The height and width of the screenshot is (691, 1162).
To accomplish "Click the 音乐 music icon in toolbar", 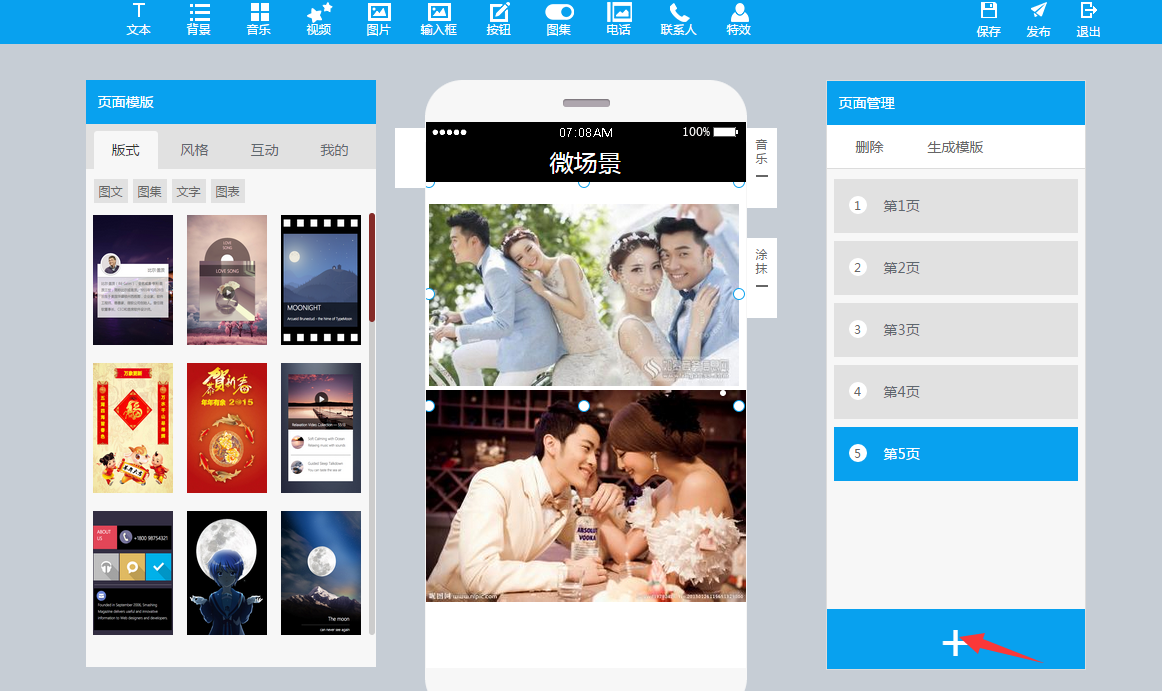I will click(259, 19).
